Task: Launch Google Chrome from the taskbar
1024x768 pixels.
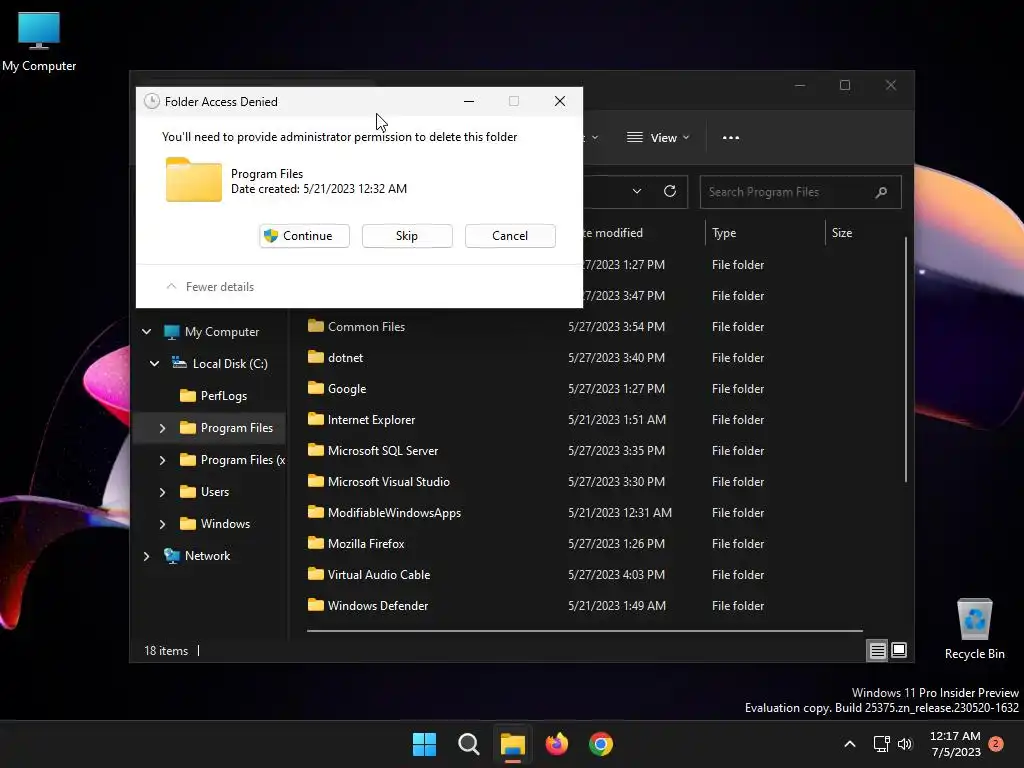Action: pos(601,744)
